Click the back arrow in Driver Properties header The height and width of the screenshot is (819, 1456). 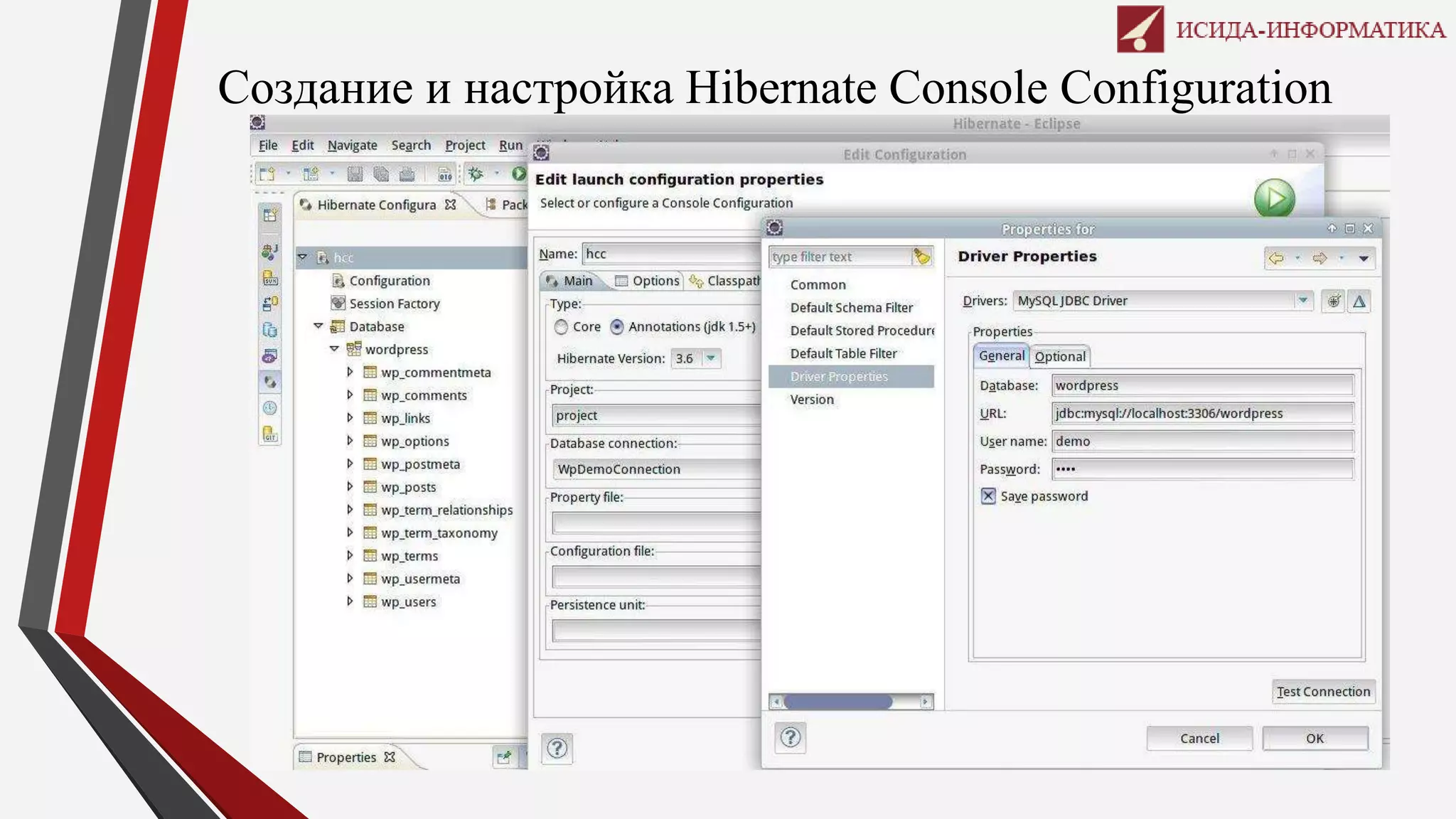1276,258
